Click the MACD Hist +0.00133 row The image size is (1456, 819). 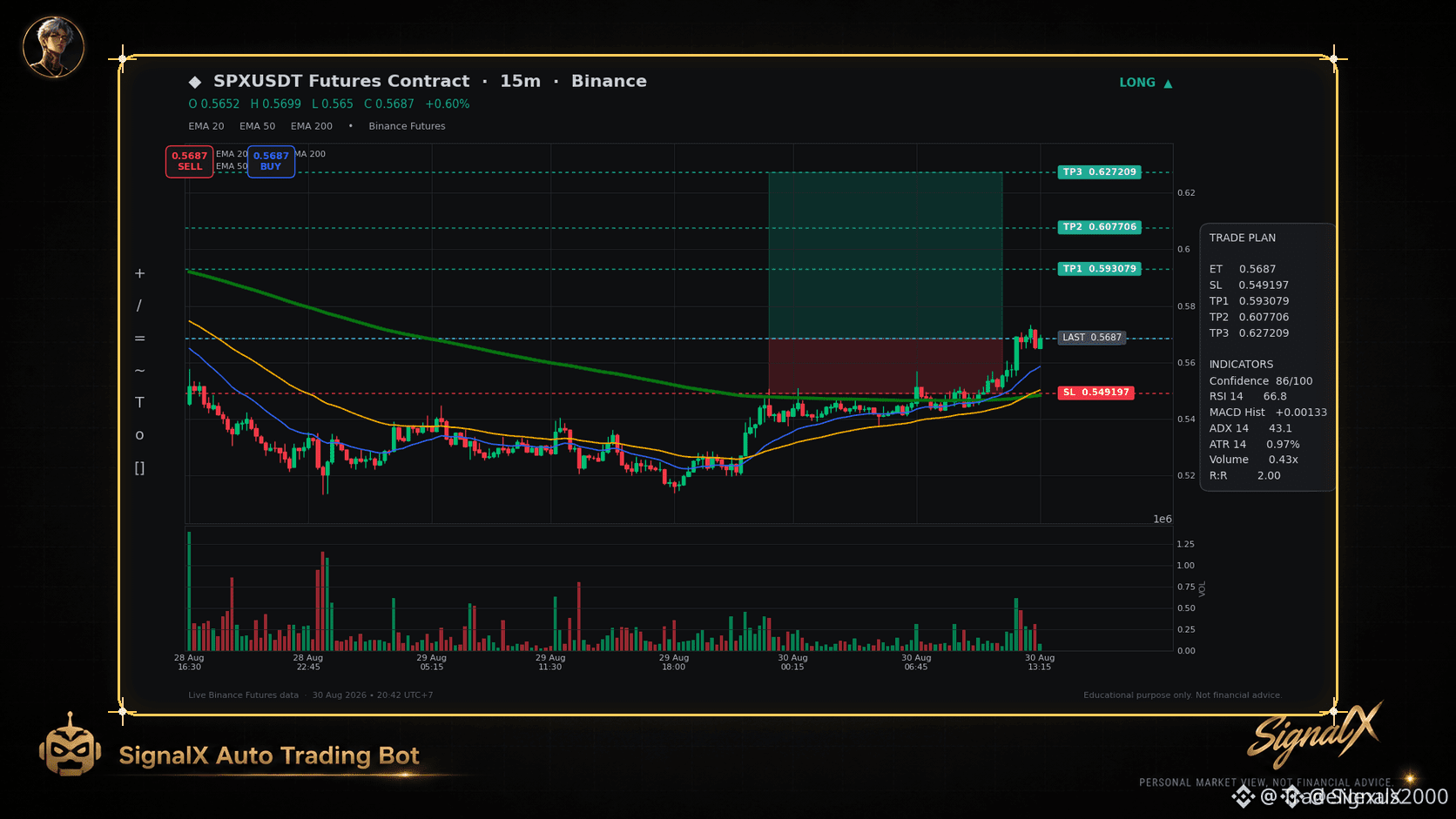click(x=1268, y=412)
